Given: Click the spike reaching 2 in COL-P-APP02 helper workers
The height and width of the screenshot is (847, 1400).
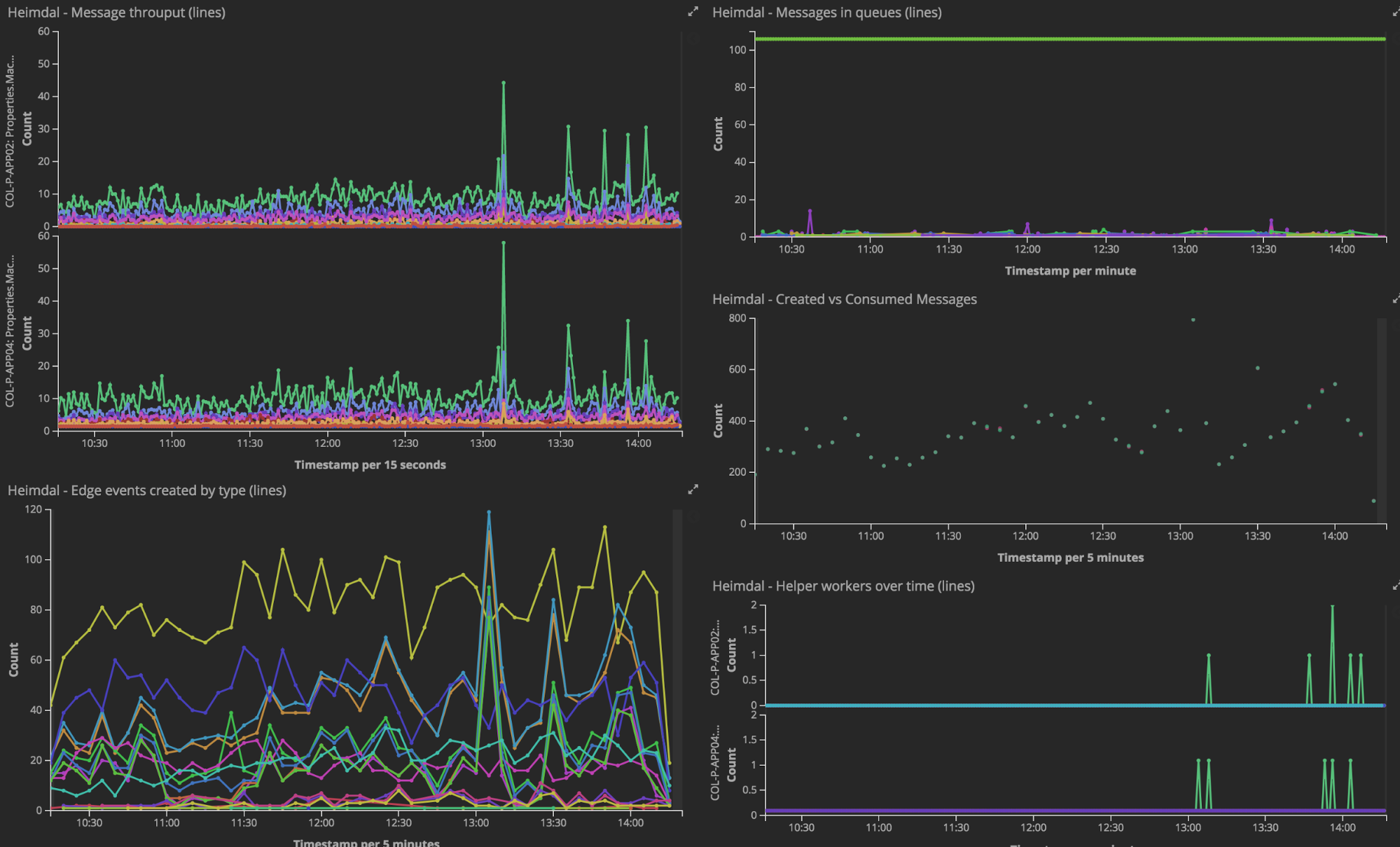Looking at the screenshot, I should click(x=1332, y=607).
